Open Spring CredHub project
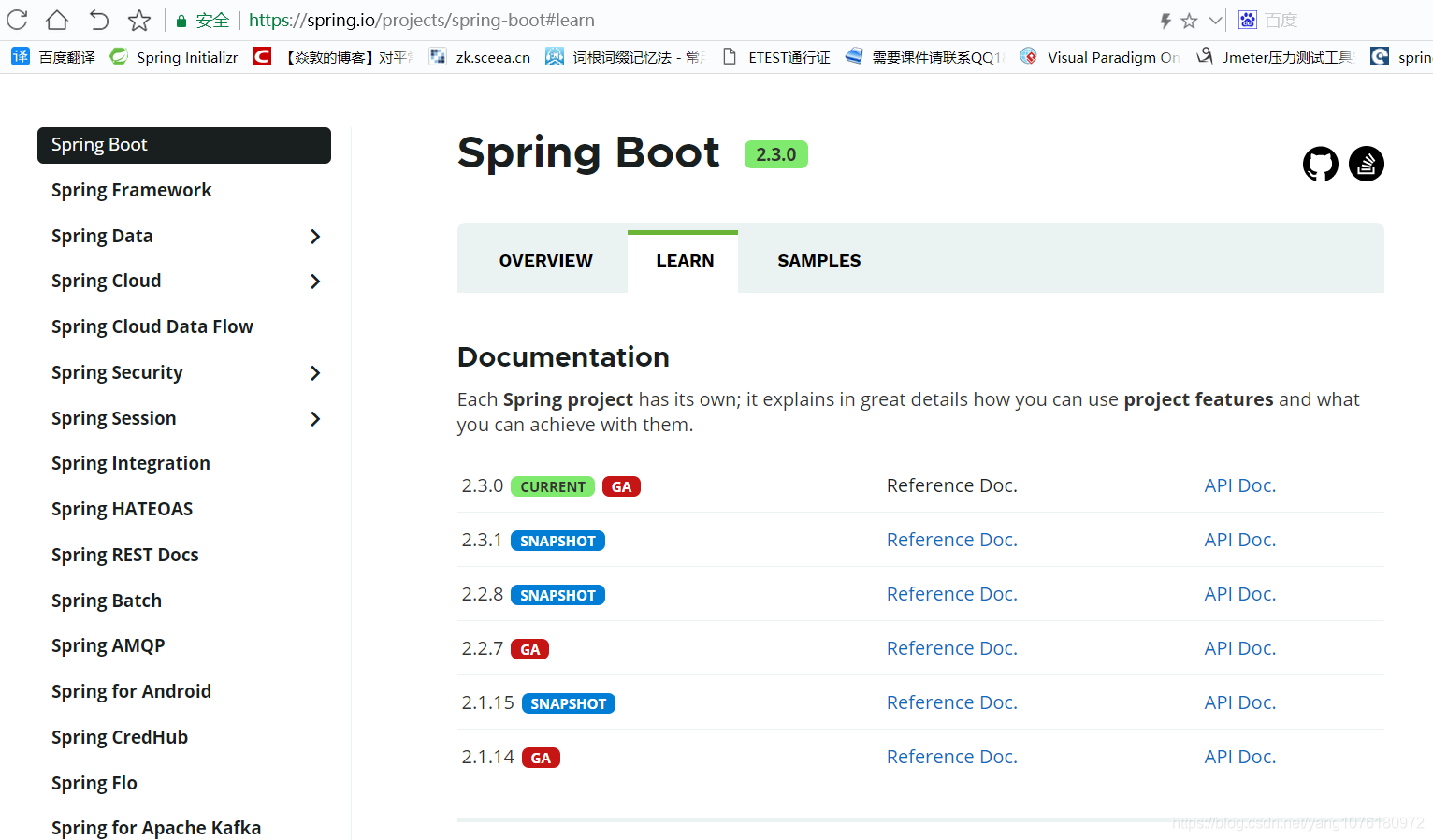 [120, 737]
